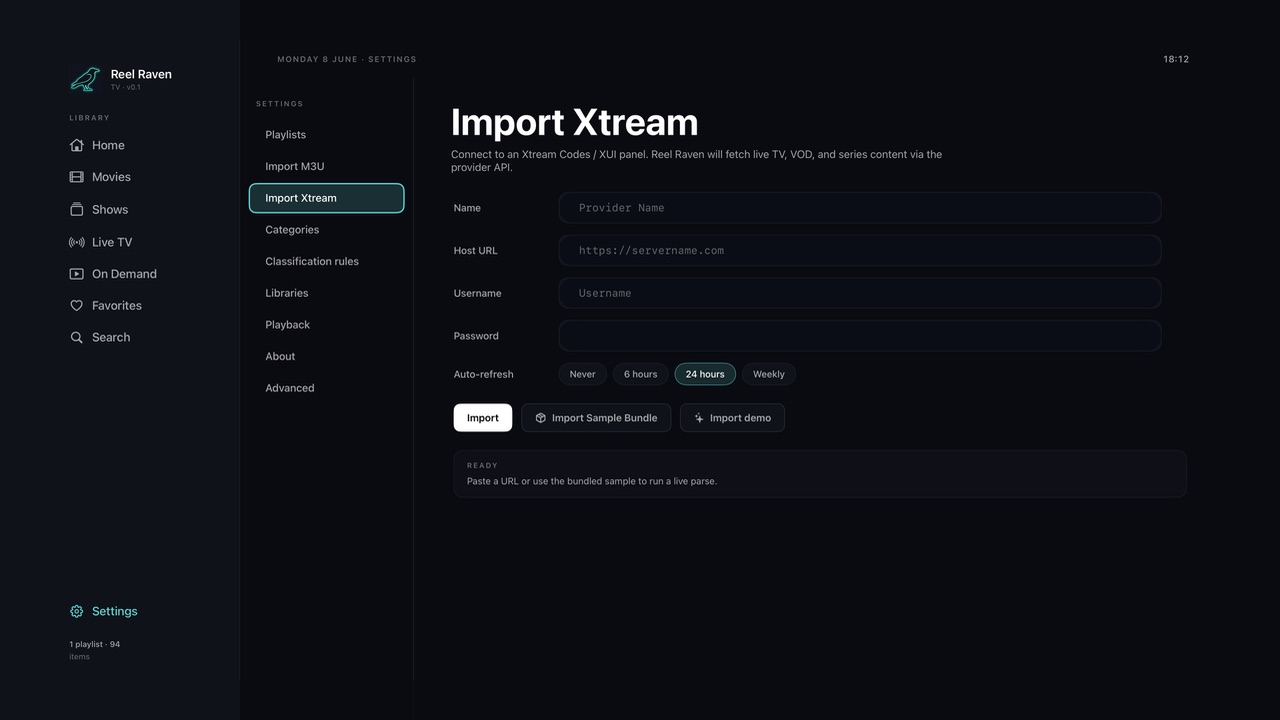Click the 18:12 clock text
The width and height of the screenshot is (1280, 720).
(1176, 59)
